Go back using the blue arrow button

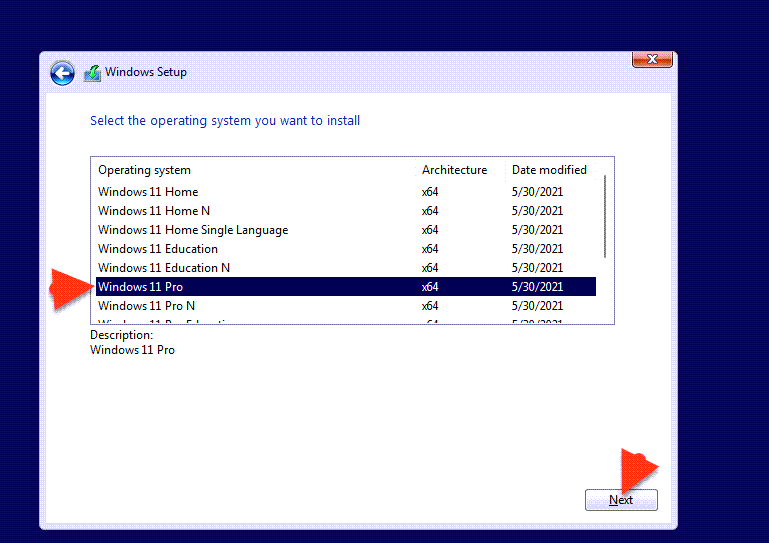tap(62, 73)
